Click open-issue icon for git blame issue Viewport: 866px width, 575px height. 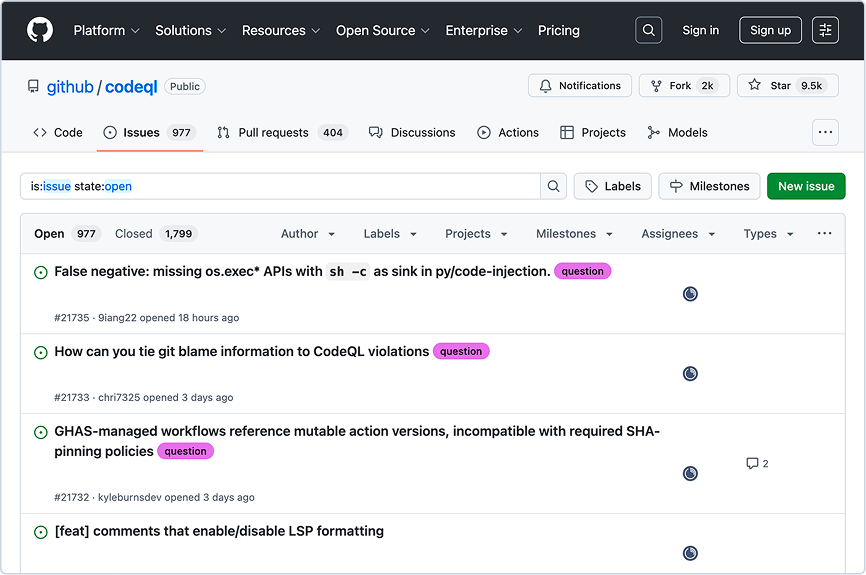[41, 352]
